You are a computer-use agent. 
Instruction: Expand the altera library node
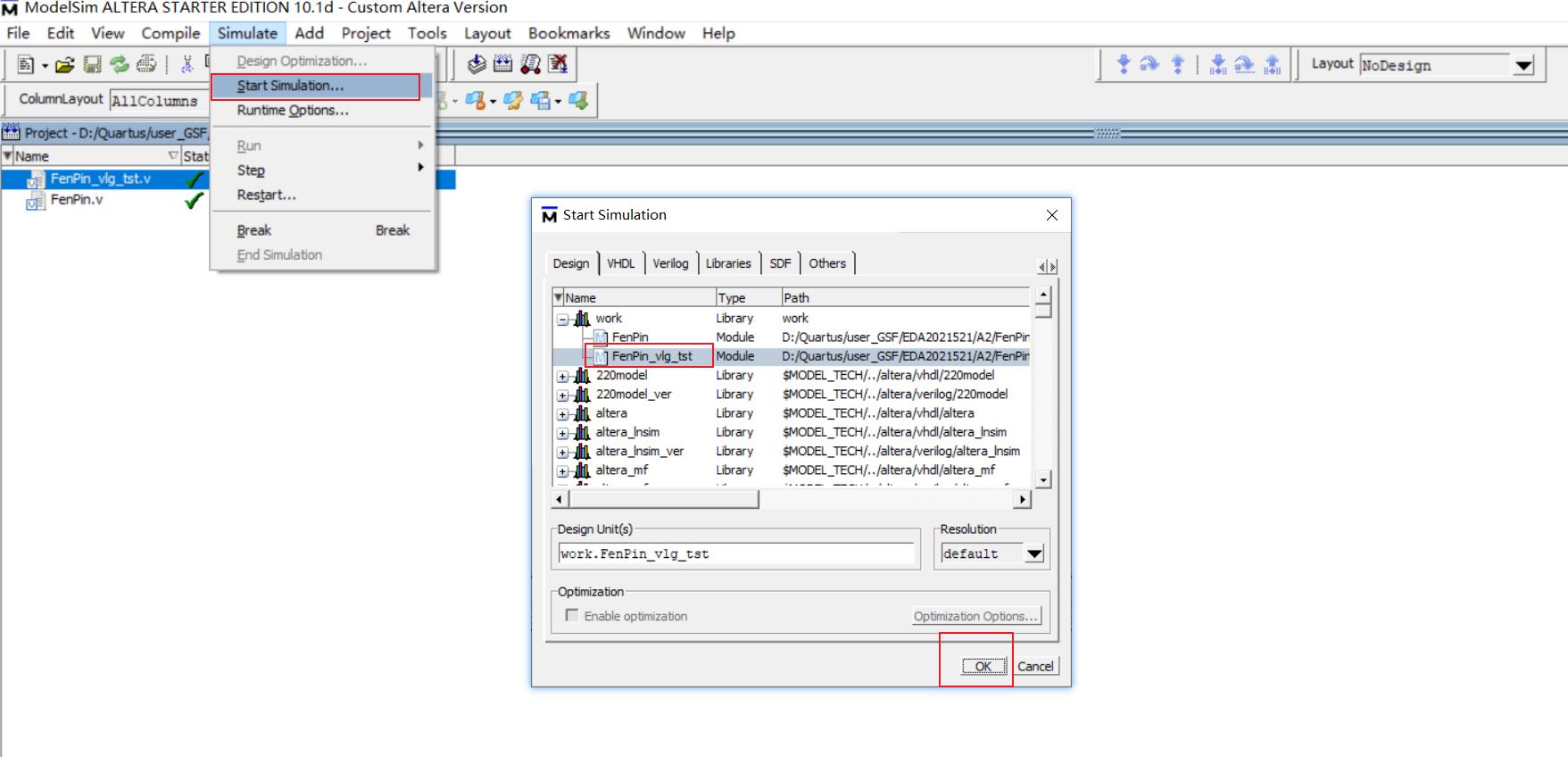click(563, 414)
